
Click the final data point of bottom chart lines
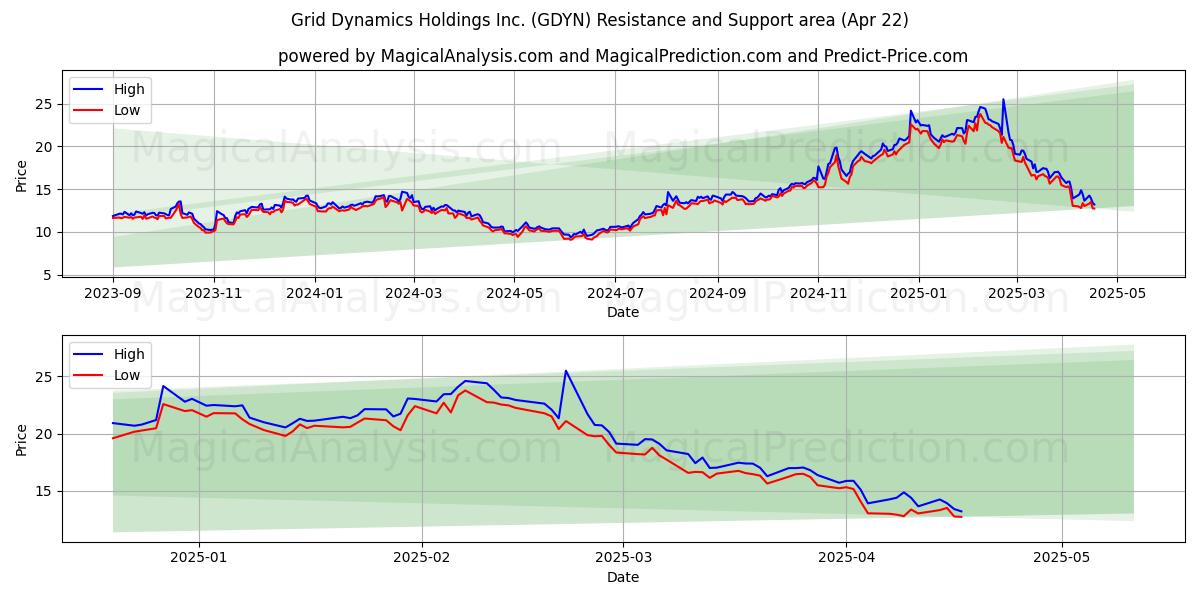point(961,513)
